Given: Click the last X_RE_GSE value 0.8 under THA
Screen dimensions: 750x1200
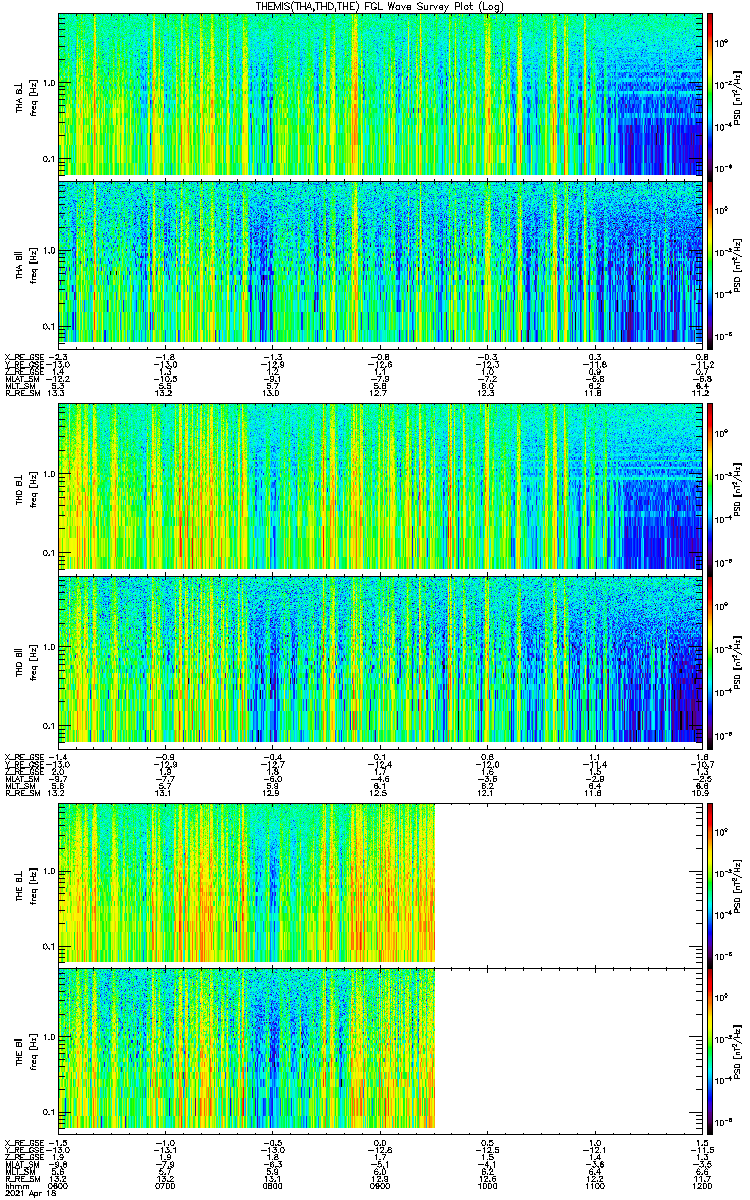Looking at the screenshot, I should pos(702,357).
